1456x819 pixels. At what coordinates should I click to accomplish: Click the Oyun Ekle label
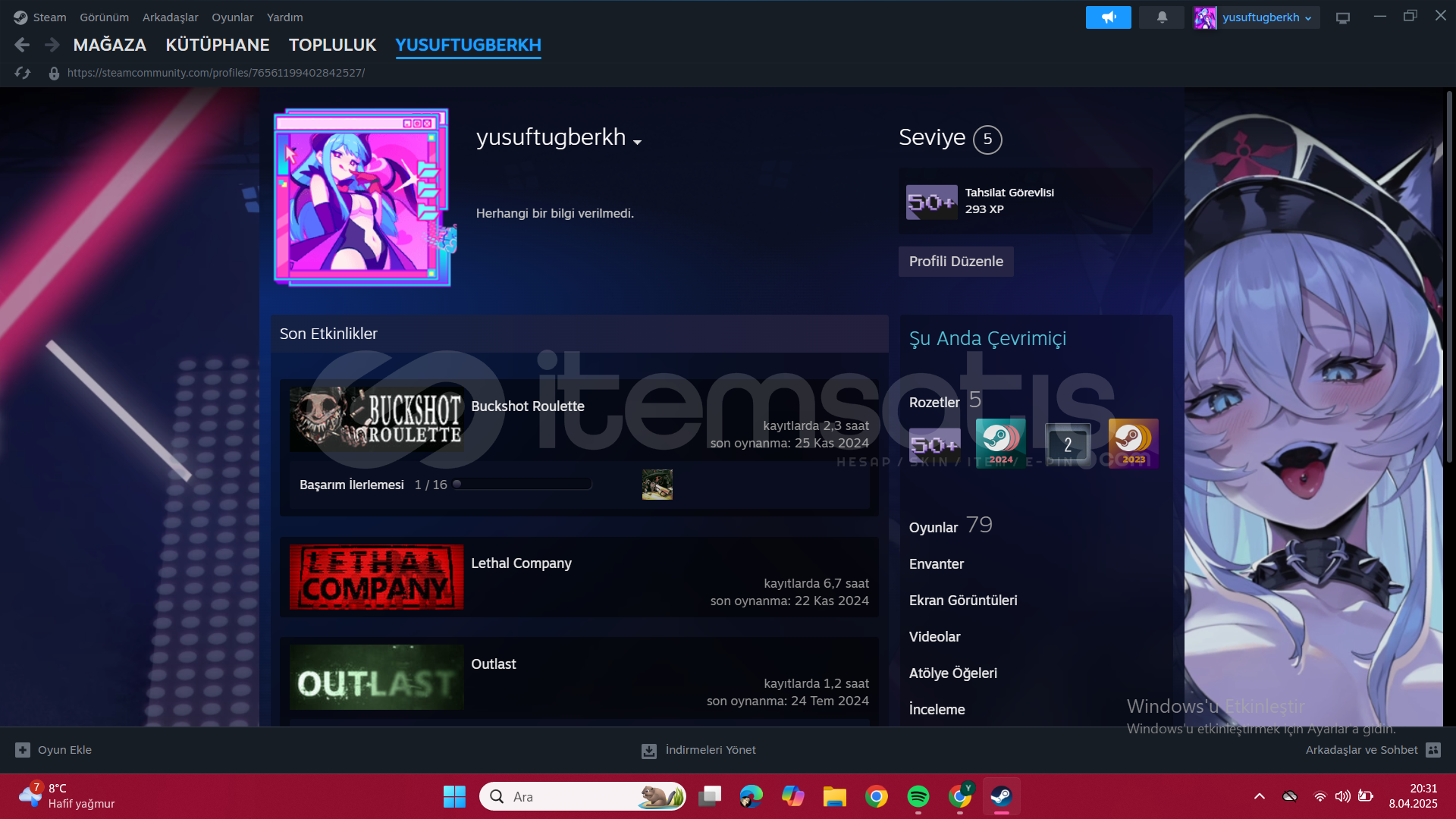click(x=64, y=750)
